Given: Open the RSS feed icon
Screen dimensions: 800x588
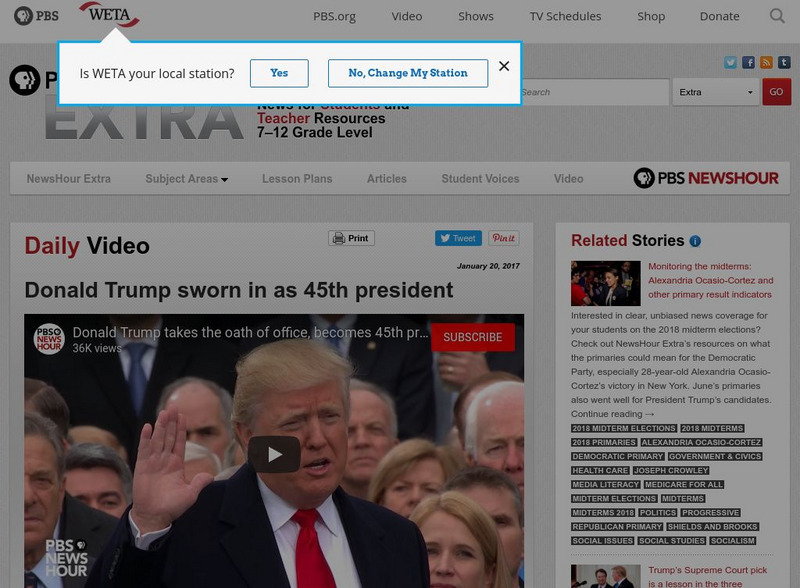Looking at the screenshot, I should [x=766, y=62].
